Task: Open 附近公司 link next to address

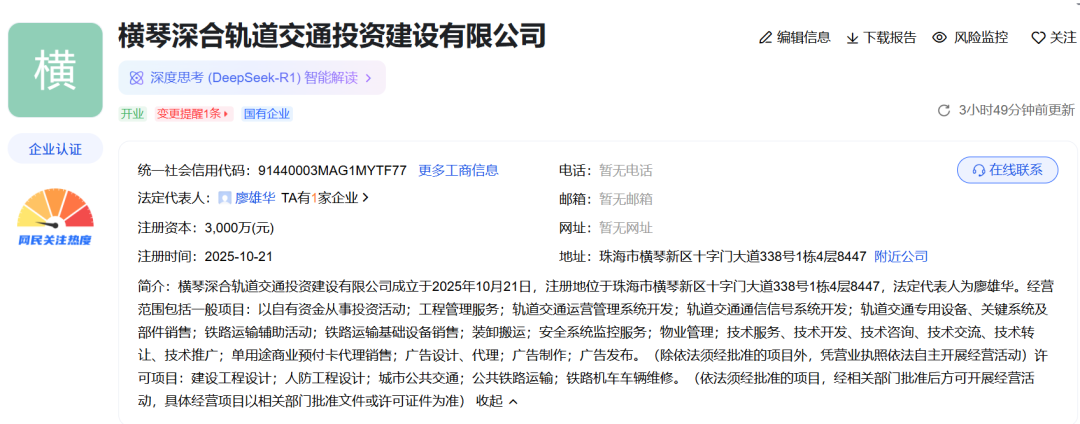Action: [x=901, y=256]
